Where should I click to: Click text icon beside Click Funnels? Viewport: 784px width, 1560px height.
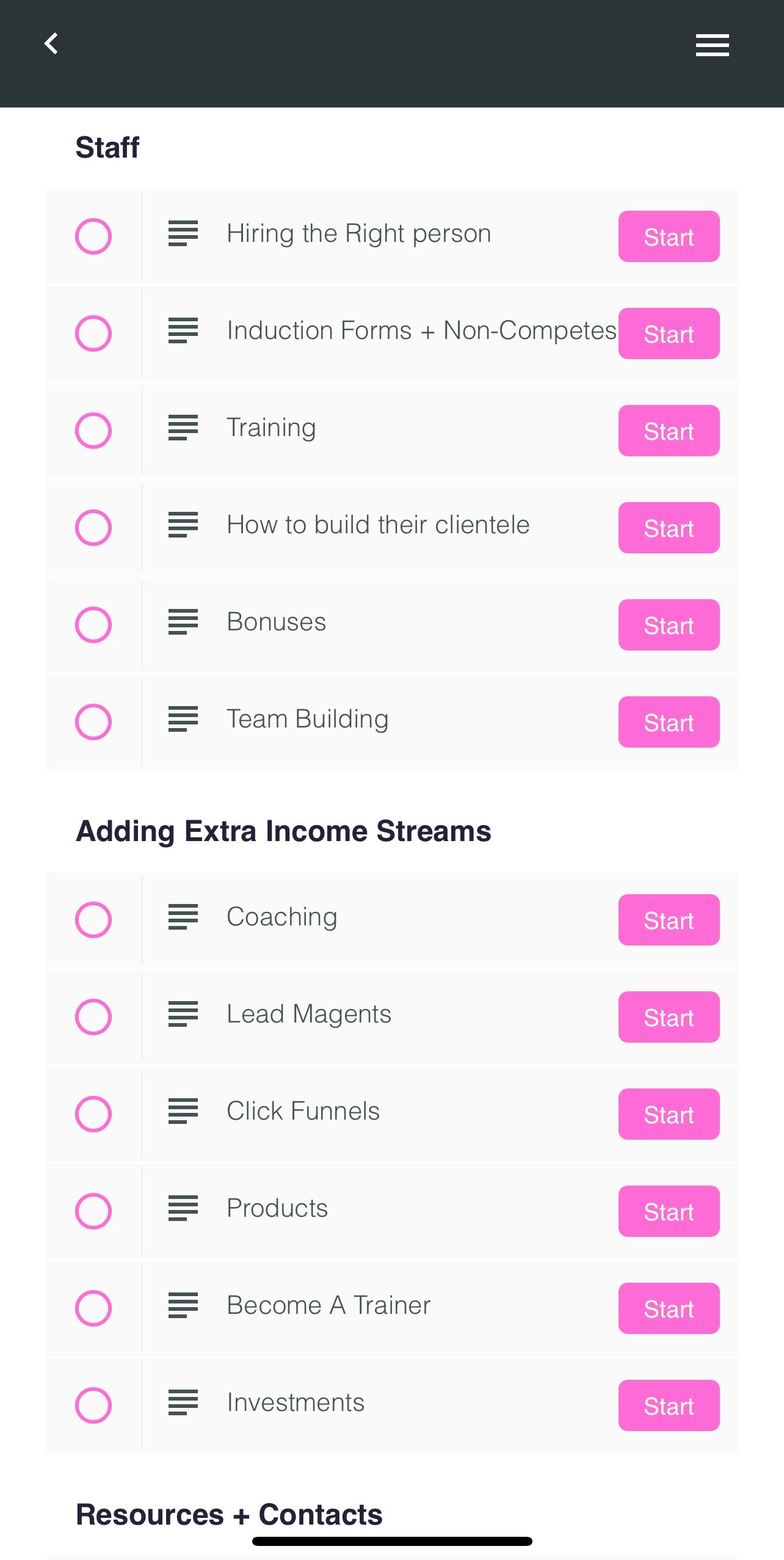183,1111
